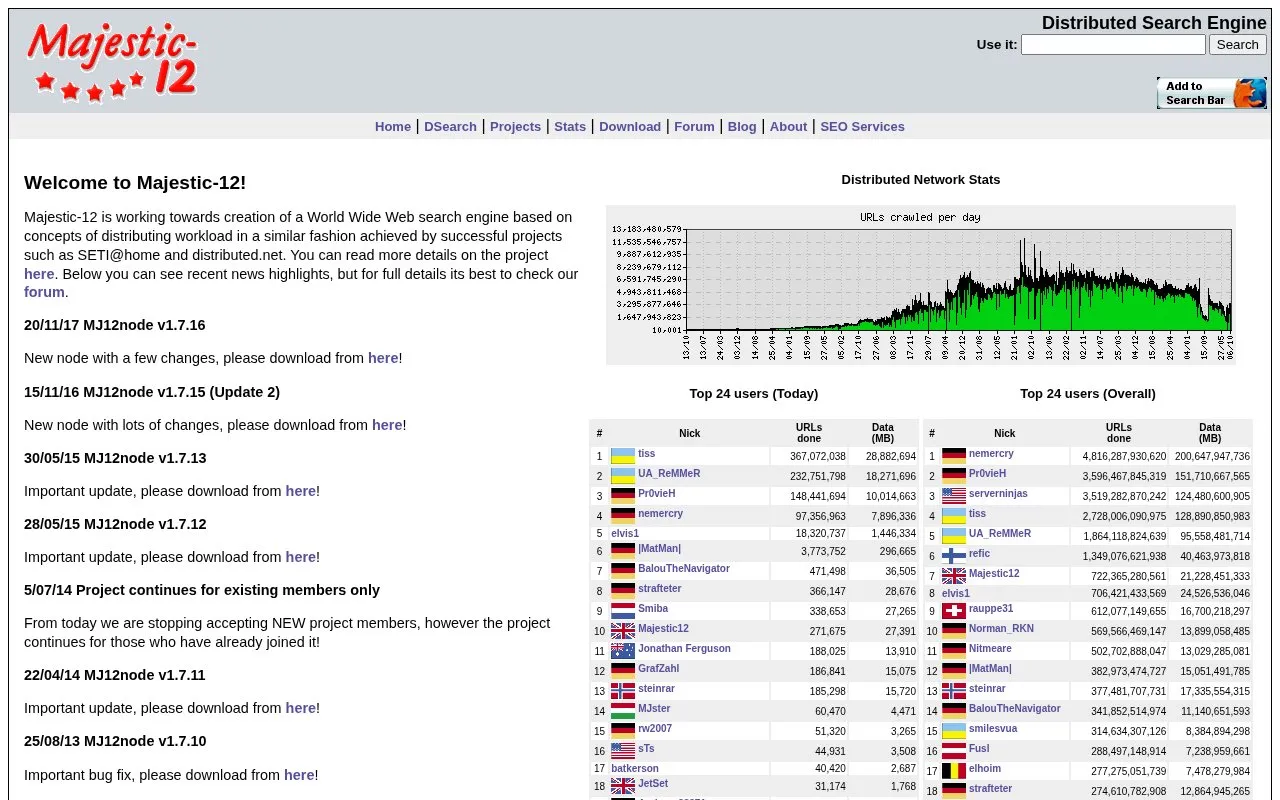Click the URLs crawled per day graph
1280x800 pixels.
coord(921,286)
